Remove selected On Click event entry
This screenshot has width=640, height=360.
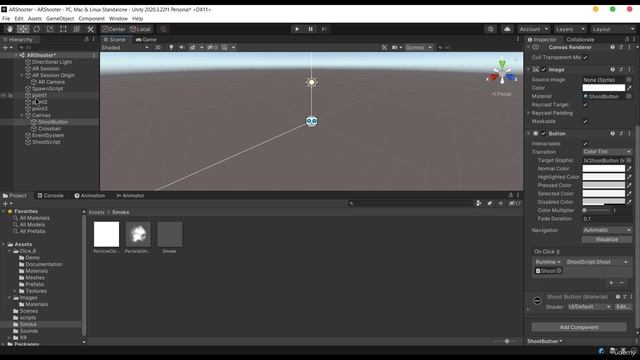(x=622, y=282)
